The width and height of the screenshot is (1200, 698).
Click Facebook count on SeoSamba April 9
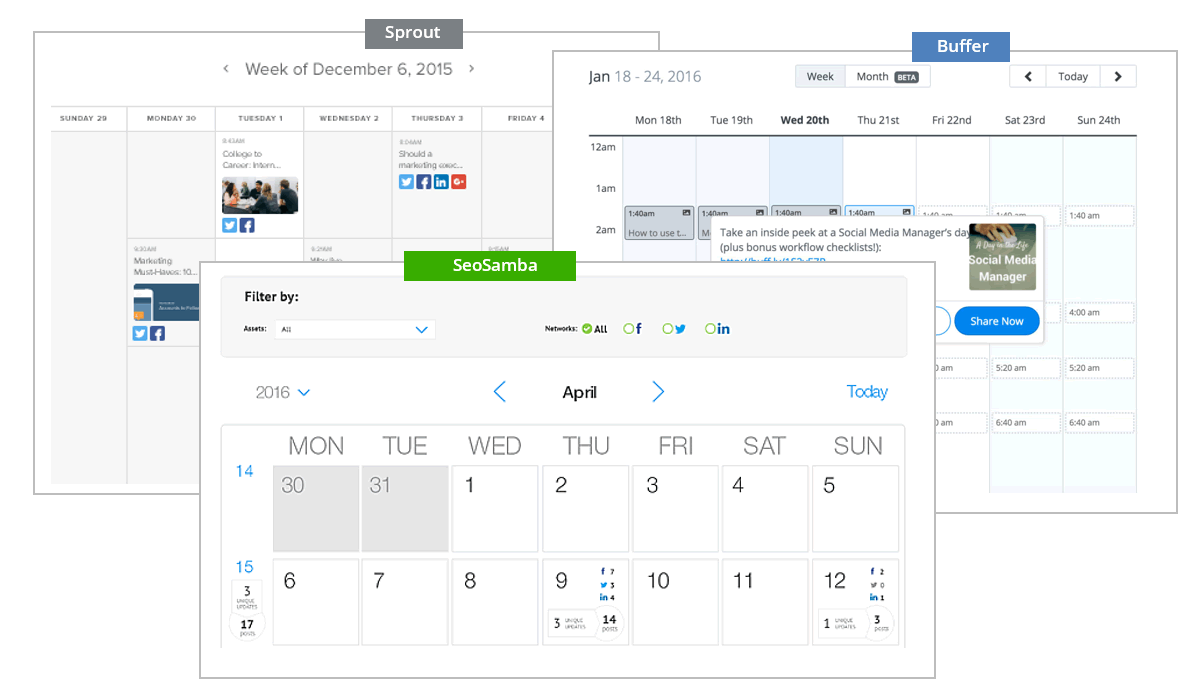(x=607, y=572)
